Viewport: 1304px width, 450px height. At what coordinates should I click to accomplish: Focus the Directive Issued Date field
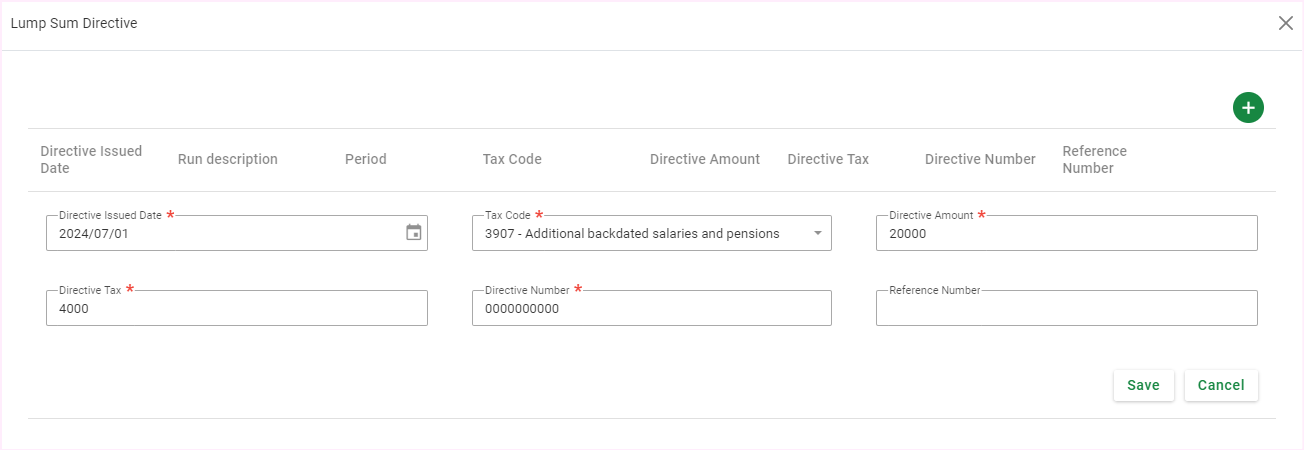click(x=220, y=234)
